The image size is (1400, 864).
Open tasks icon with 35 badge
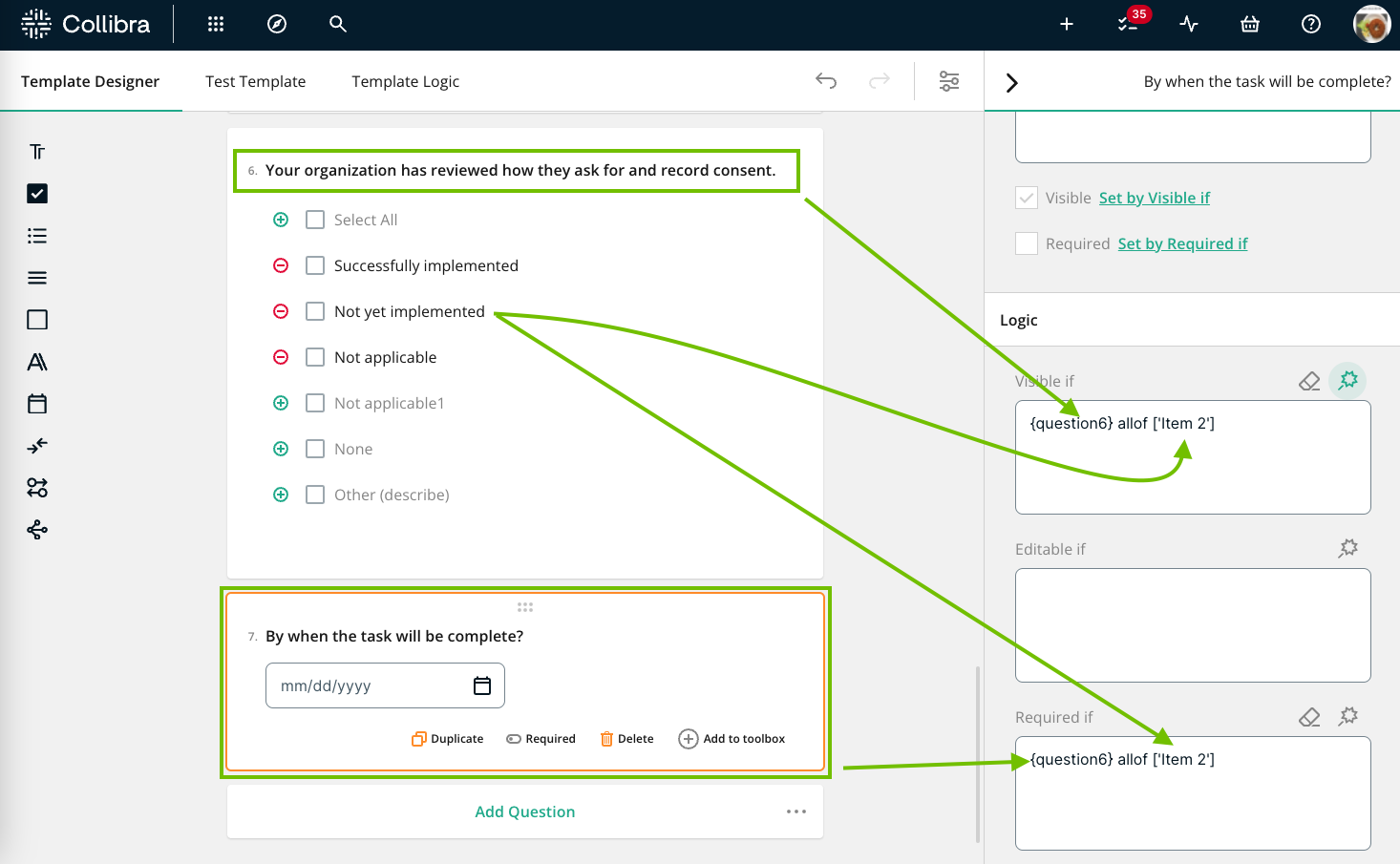(x=1128, y=24)
